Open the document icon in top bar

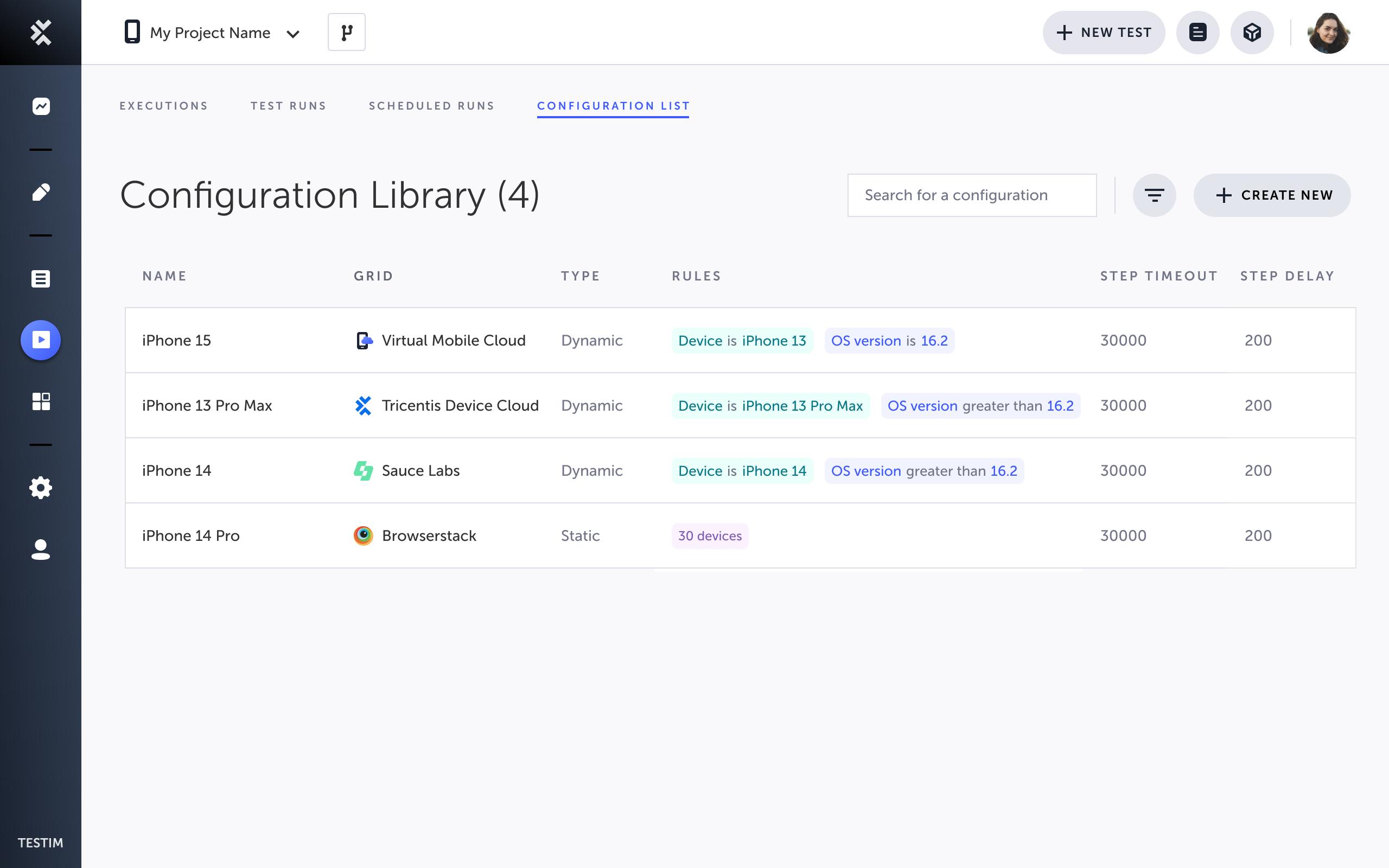coord(1197,32)
